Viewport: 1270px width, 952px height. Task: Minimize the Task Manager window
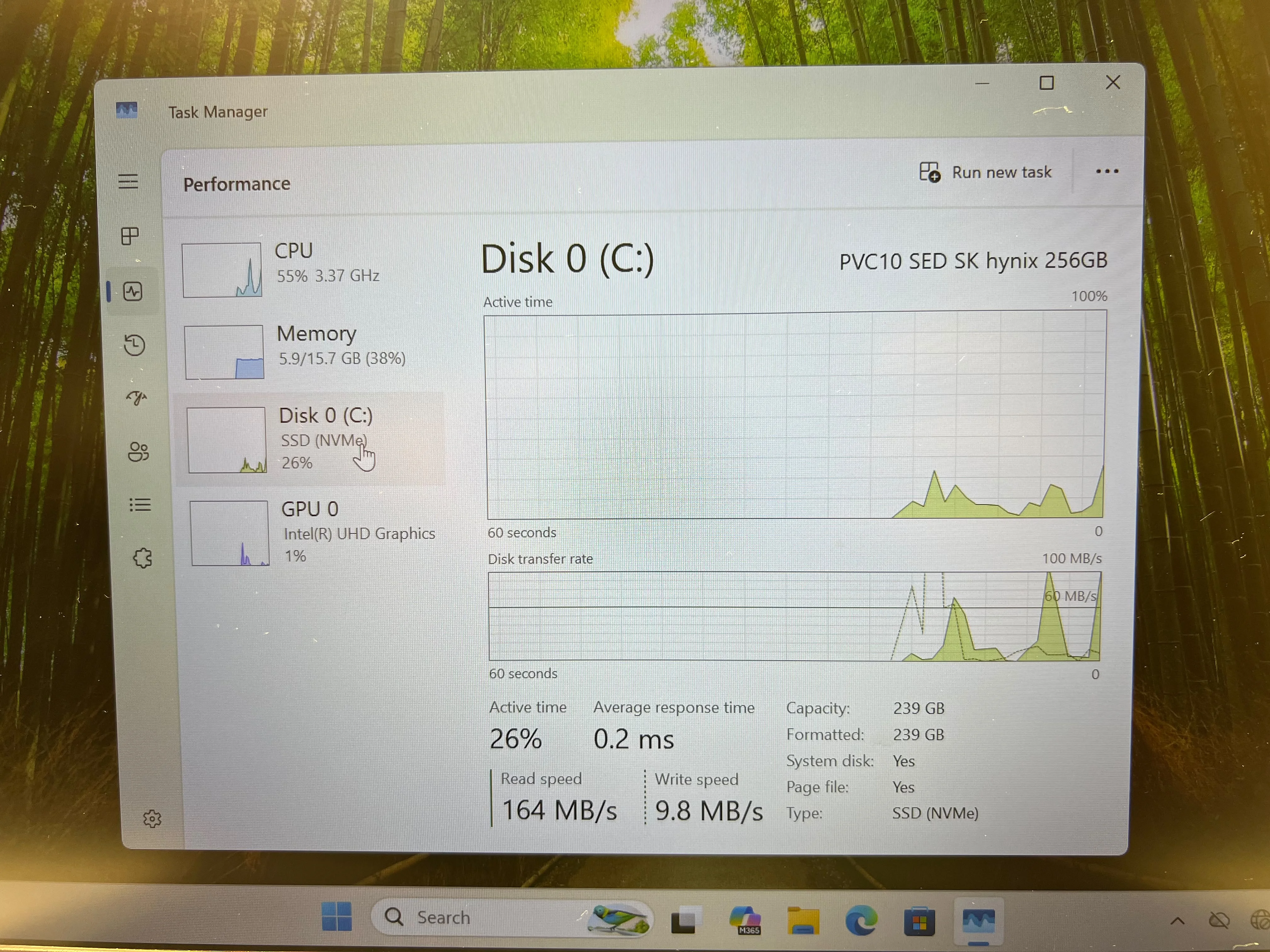click(982, 84)
